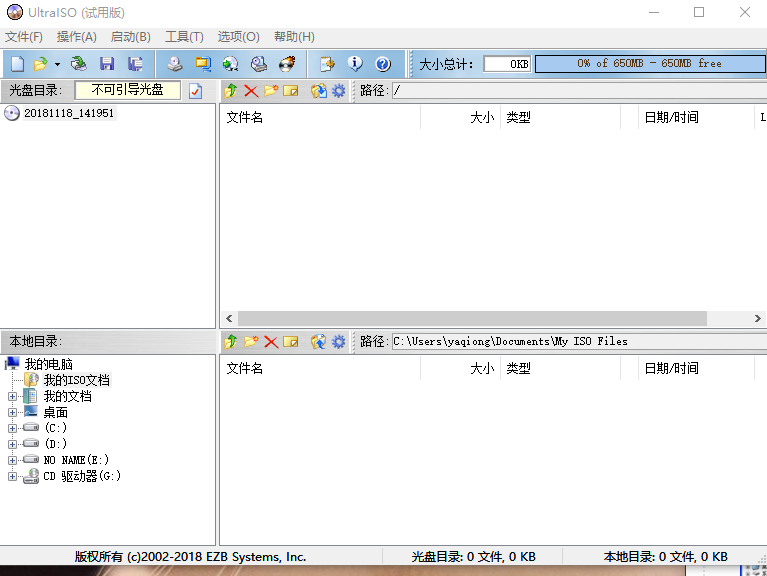The image size is (767, 576).
Task: Open the 选项(O) menu
Action: click(238, 37)
